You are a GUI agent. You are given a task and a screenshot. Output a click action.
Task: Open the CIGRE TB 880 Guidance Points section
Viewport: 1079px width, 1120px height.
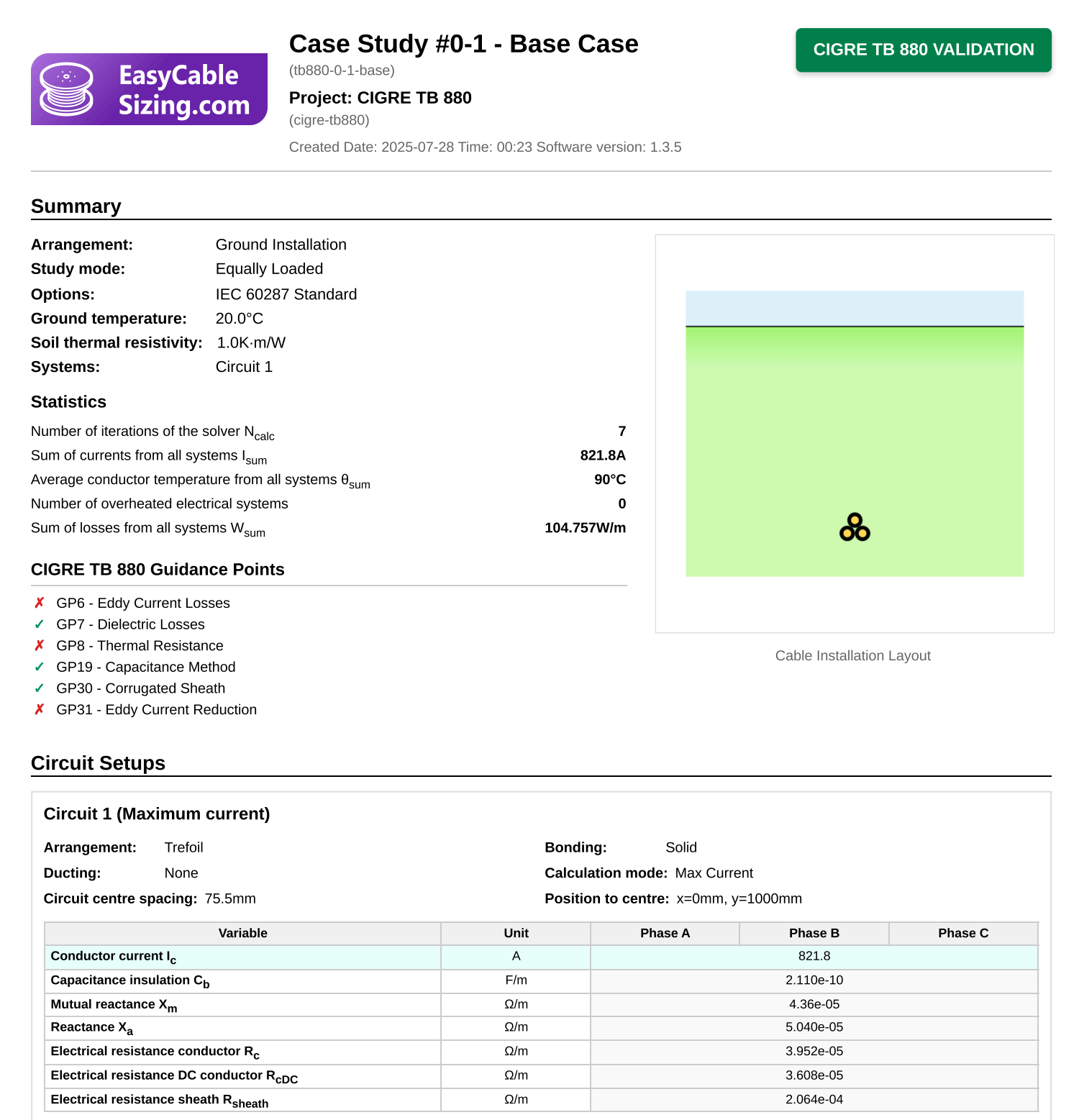[x=158, y=569]
